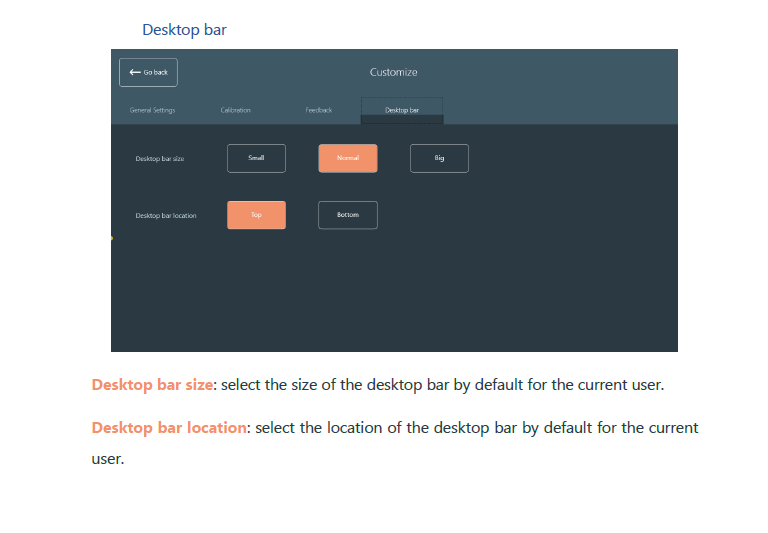The image size is (768, 533).
Task: Place the desktop bar at Top
Action: [256, 215]
